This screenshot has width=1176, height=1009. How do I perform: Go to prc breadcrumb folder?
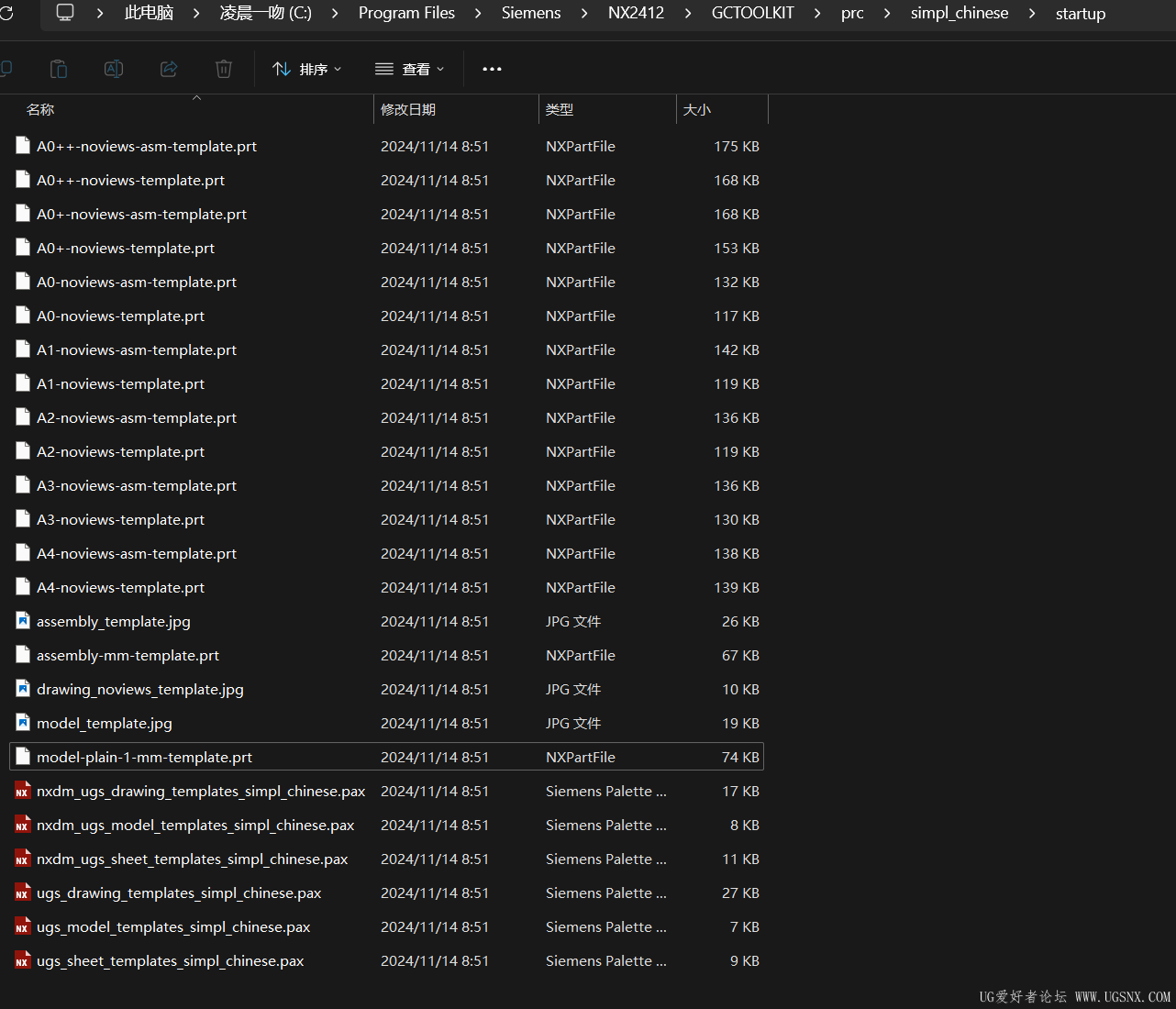(x=852, y=13)
